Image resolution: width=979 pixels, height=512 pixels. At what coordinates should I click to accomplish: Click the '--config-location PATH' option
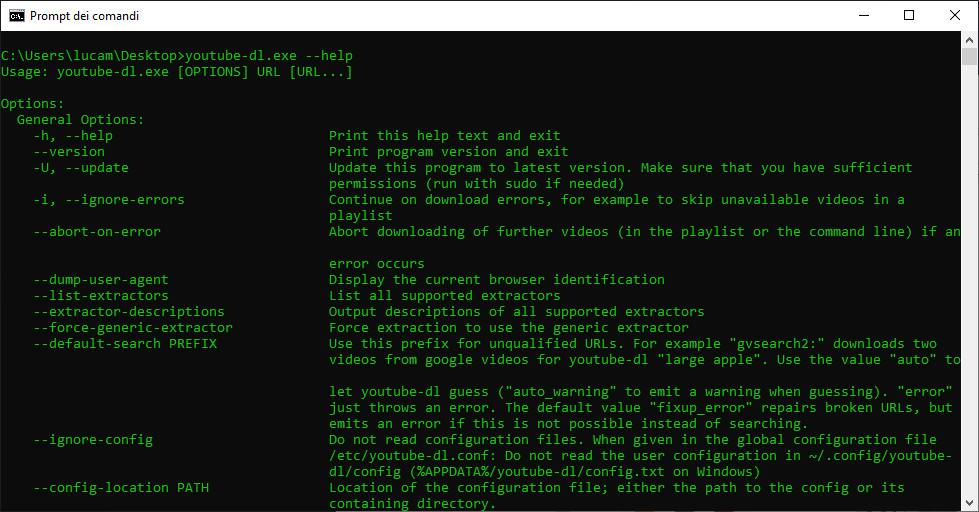point(121,488)
